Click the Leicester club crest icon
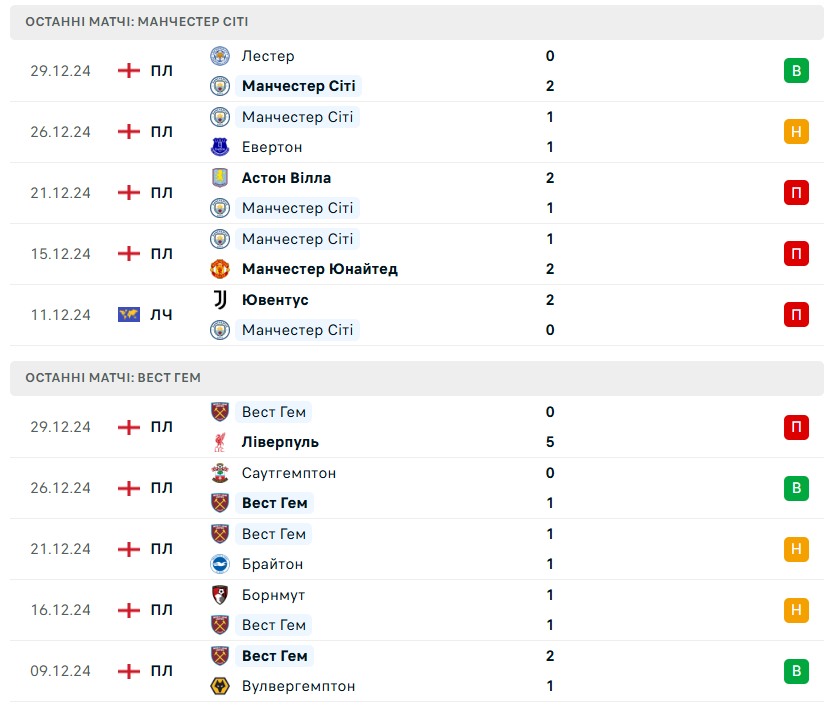 [220, 56]
